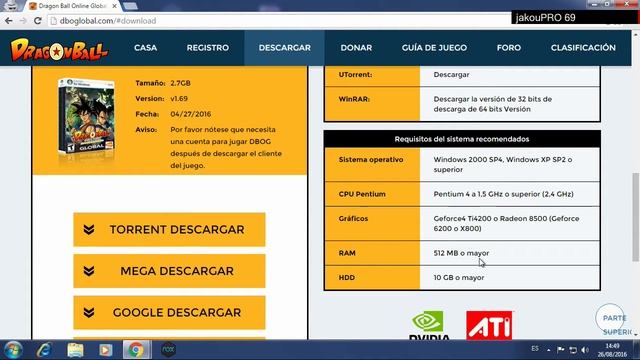Open the Windows Start menu
This screenshot has width=640, height=360.
(13, 350)
